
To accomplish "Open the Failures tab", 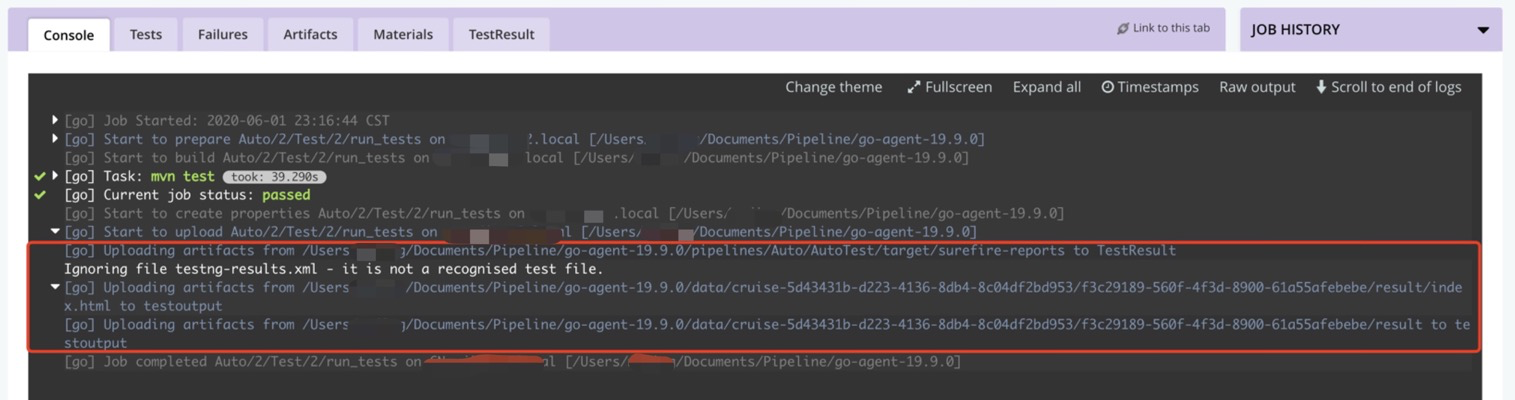I will point(222,34).
